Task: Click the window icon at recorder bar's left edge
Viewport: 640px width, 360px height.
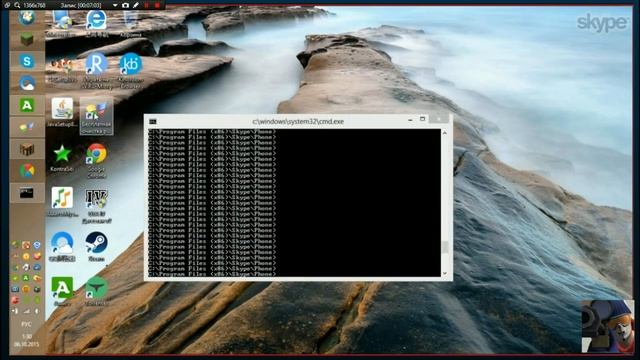Action: click(x=7, y=5)
